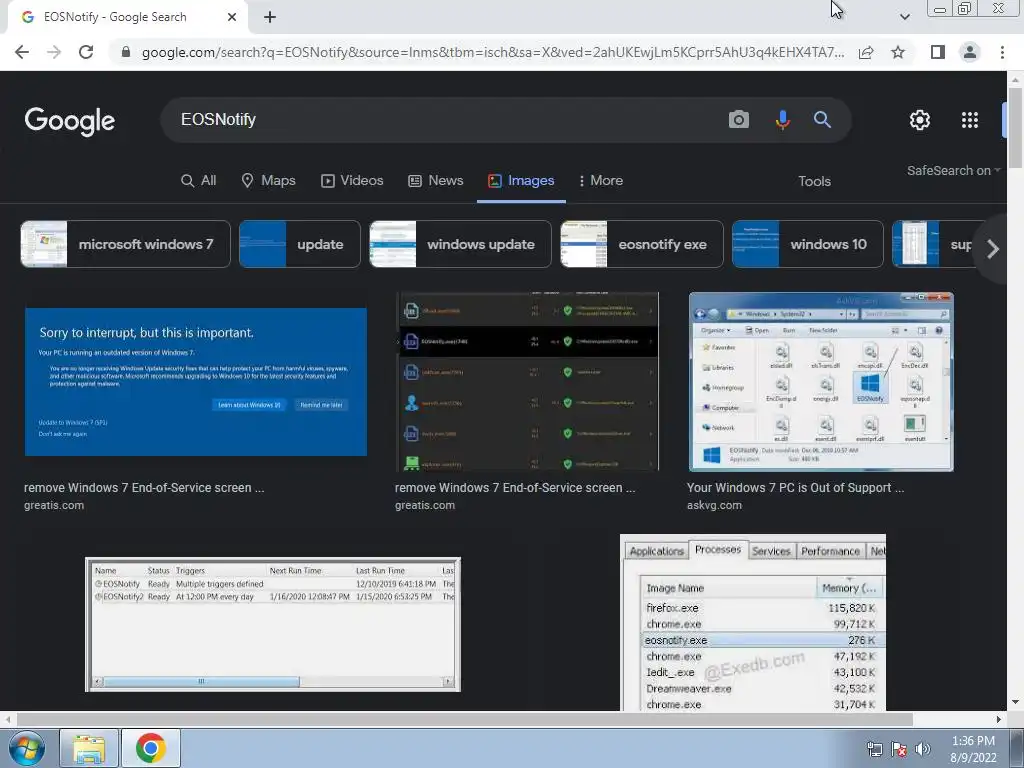Viewport: 1024px width, 768px height.
Task: Open the askvg.com result link
Action: coord(714,505)
